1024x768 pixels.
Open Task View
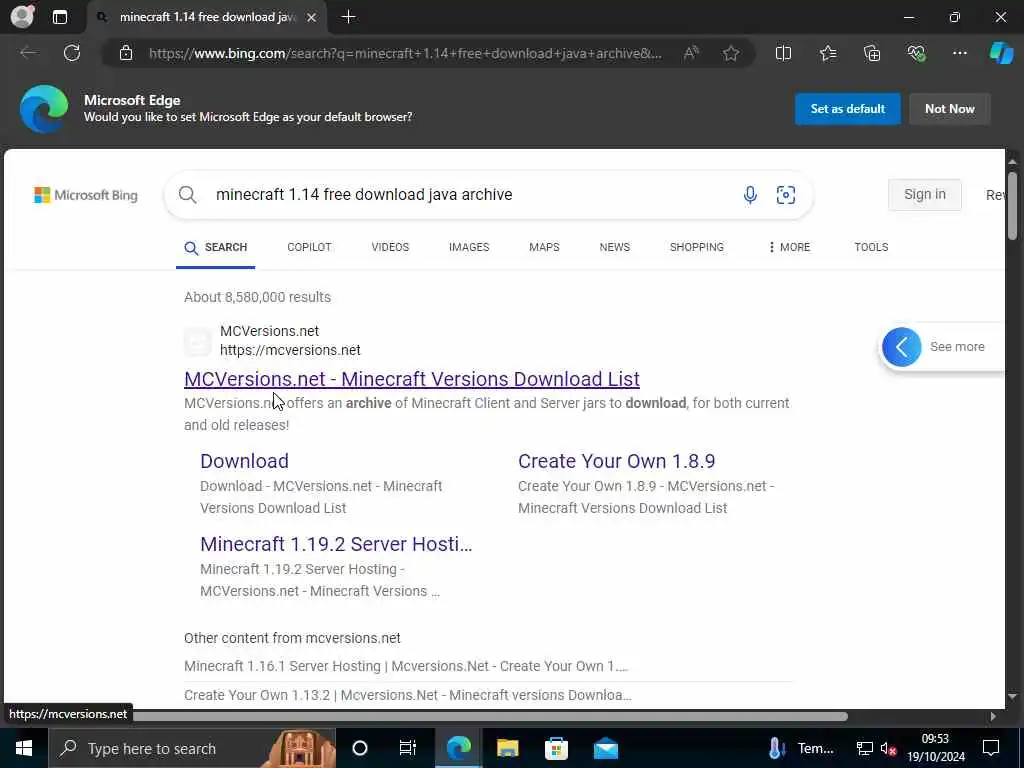point(408,748)
